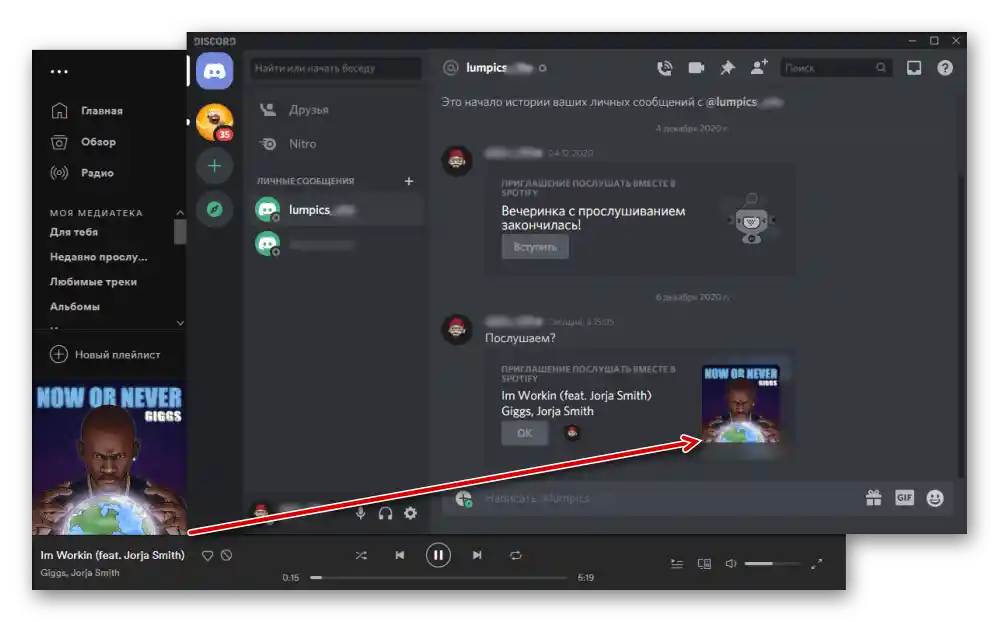Open Альбомы in Spotify library
Image resolution: width=999 pixels, height=622 pixels.
pos(75,307)
